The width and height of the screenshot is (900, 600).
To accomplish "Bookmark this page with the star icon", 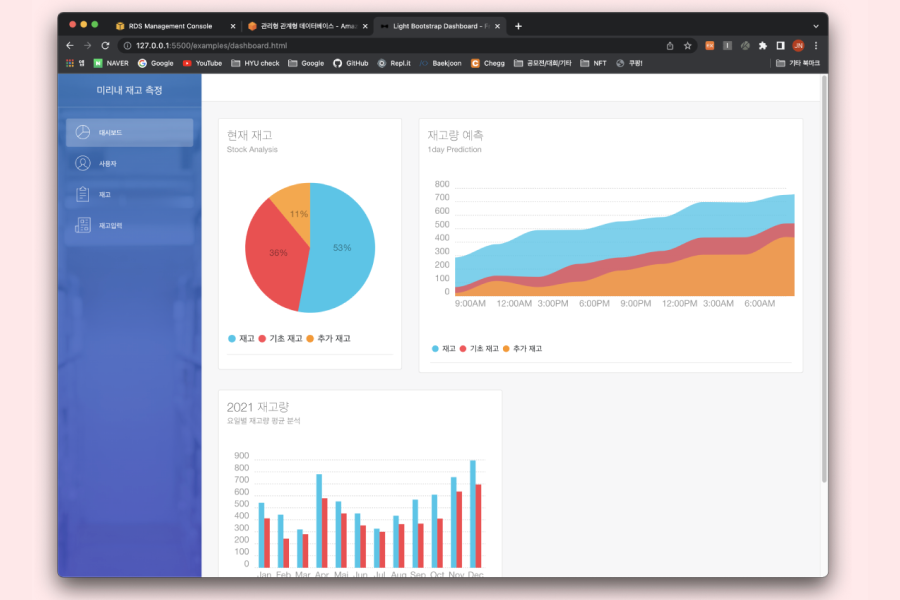I will point(688,46).
